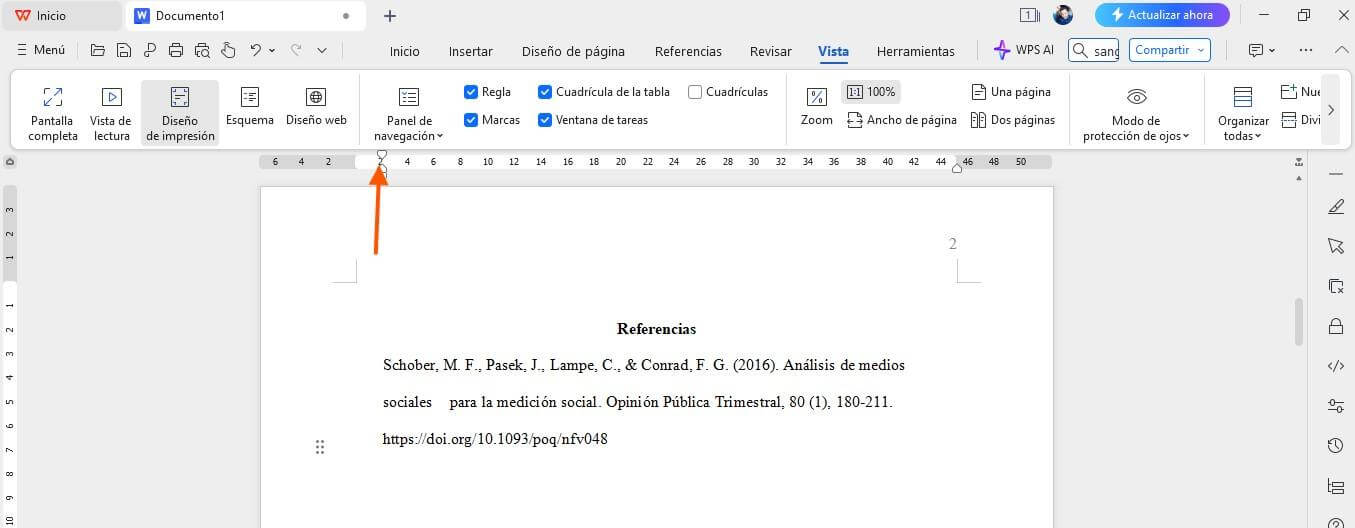Click the right indent marker on ruler
The height and width of the screenshot is (528, 1355).
957,168
